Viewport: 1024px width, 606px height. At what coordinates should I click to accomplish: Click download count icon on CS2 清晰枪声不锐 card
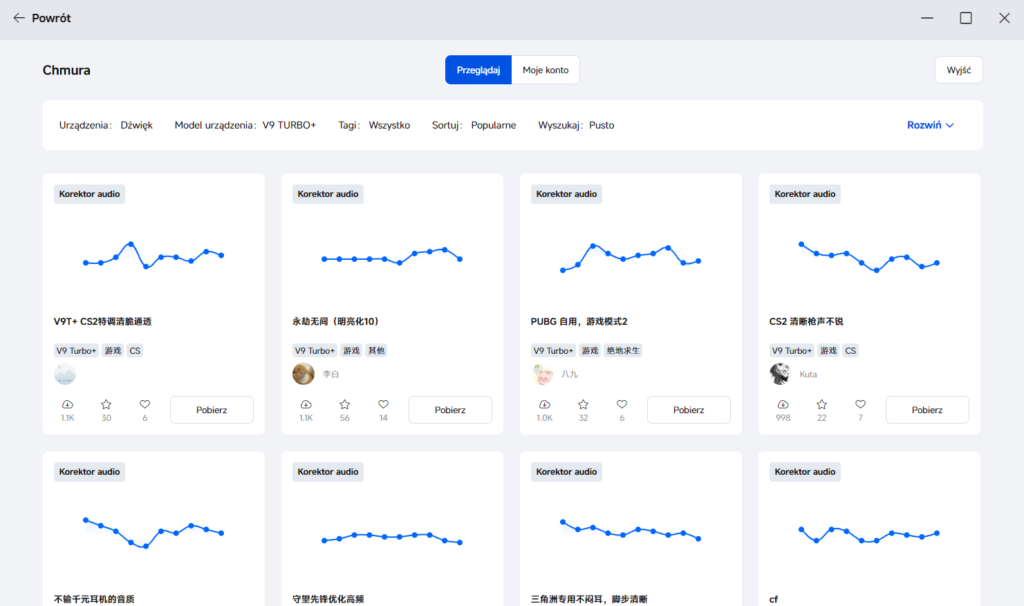(782, 404)
